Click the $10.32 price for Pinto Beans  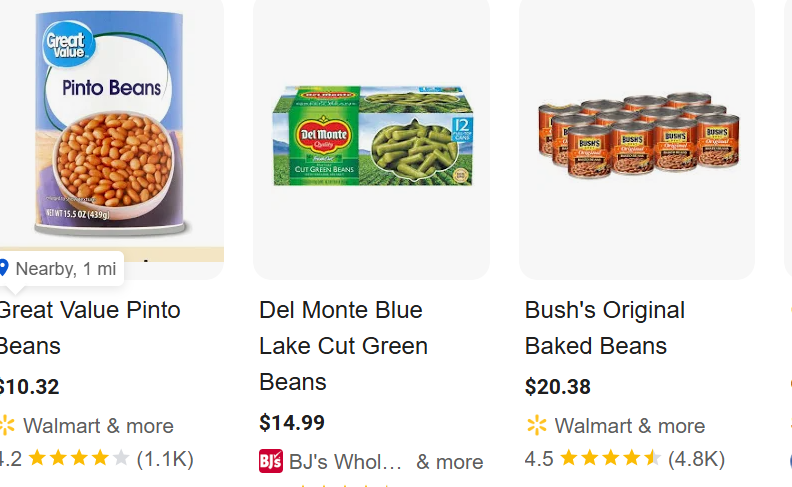(x=29, y=387)
